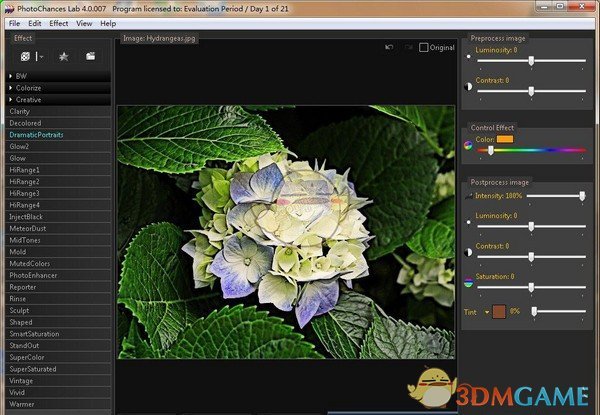Screen dimensions: 600x415
Task: Open the Tint dropdown arrow
Action: [486, 312]
